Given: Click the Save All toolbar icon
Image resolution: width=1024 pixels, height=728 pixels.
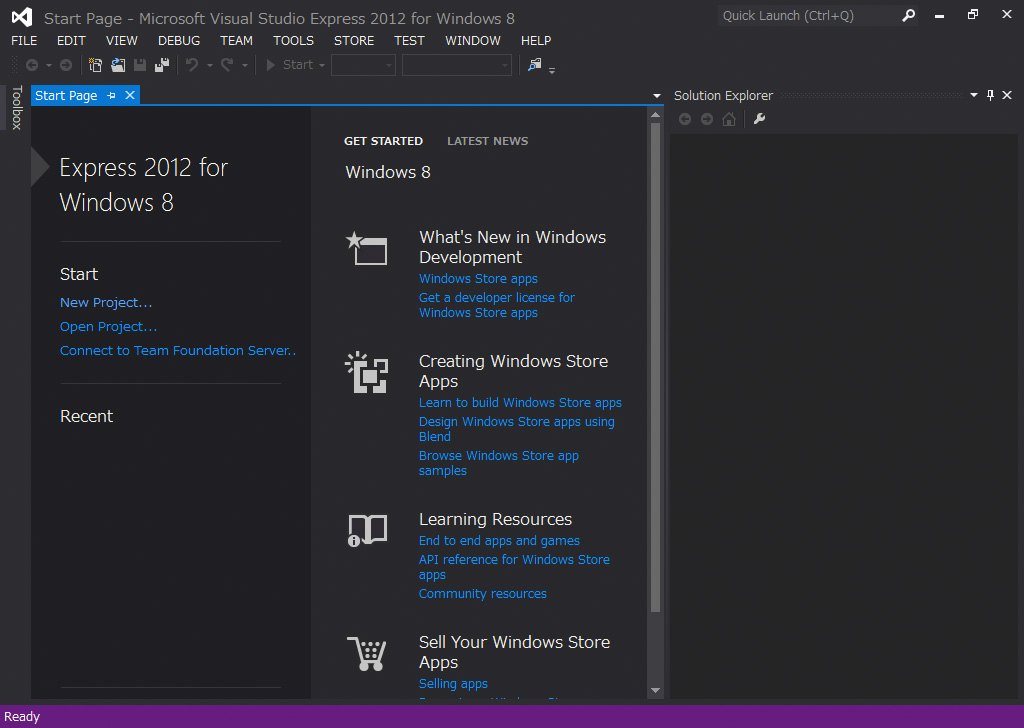Looking at the screenshot, I should [x=162, y=65].
